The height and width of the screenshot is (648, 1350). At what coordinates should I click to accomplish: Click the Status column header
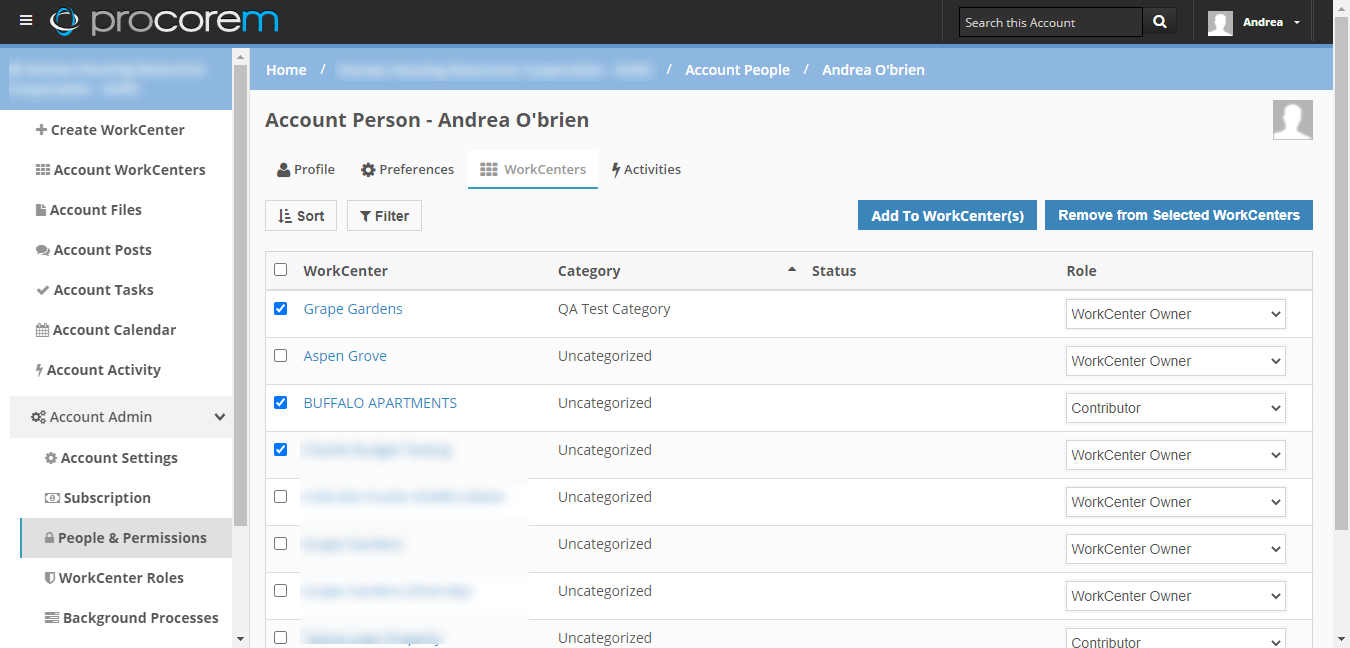[834, 271]
